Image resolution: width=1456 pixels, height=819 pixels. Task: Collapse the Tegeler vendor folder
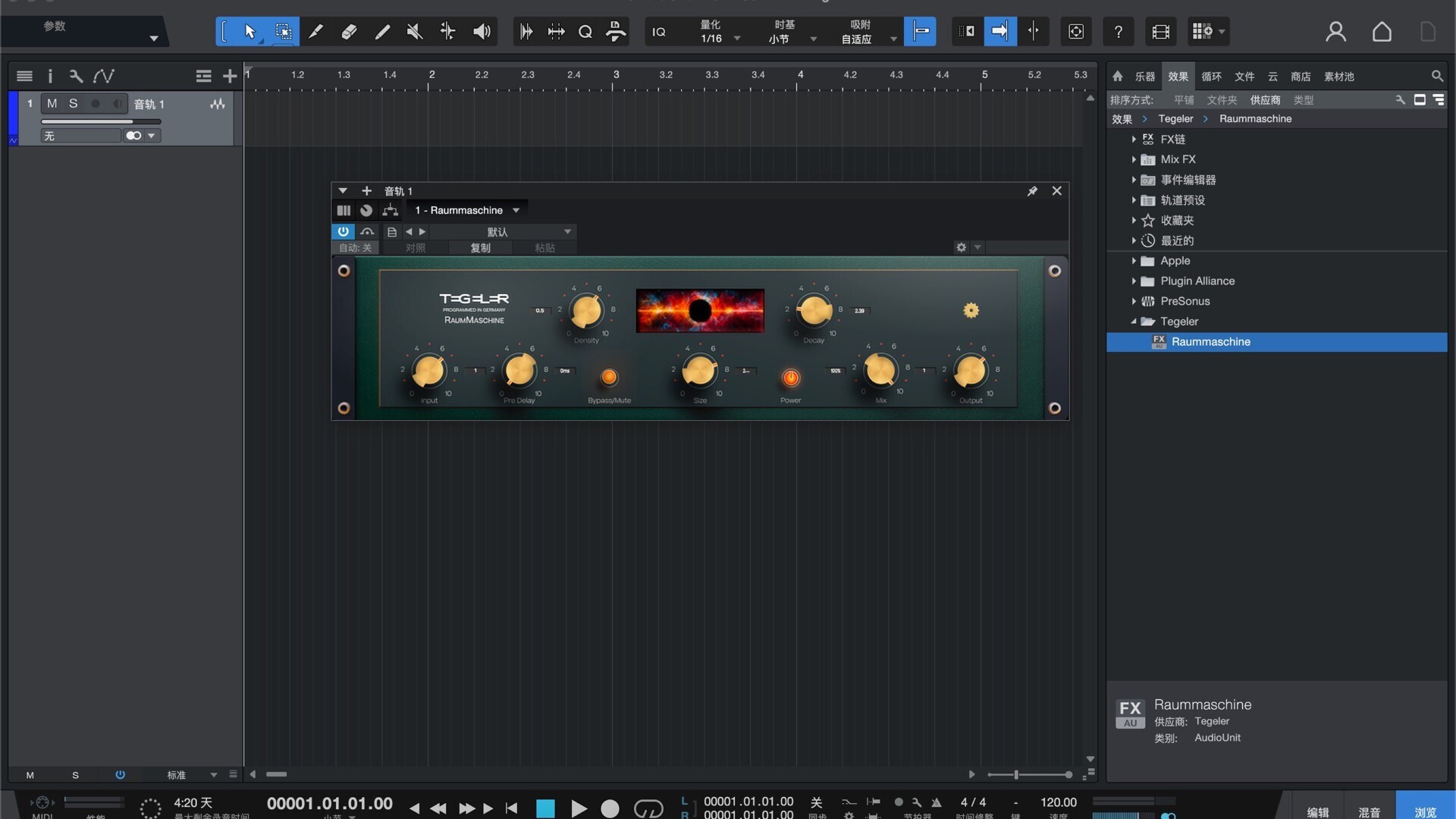tap(1134, 322)
